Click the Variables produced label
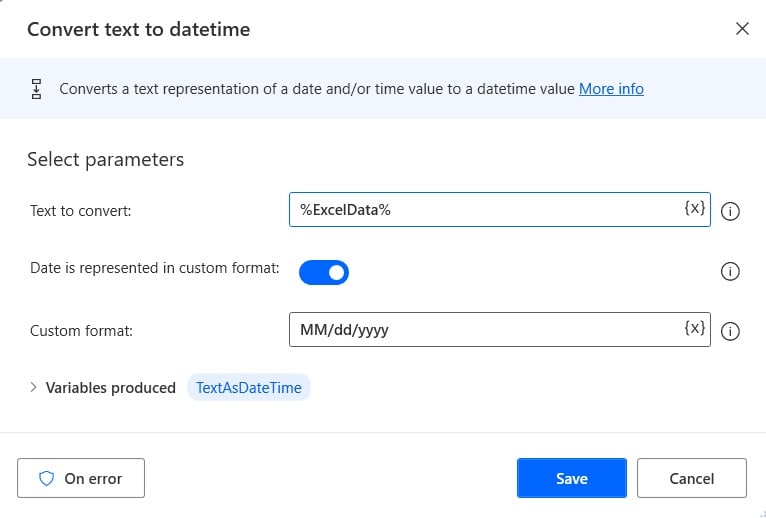The width and height of the screenshot is (766, 518). [x=111, y=388]
